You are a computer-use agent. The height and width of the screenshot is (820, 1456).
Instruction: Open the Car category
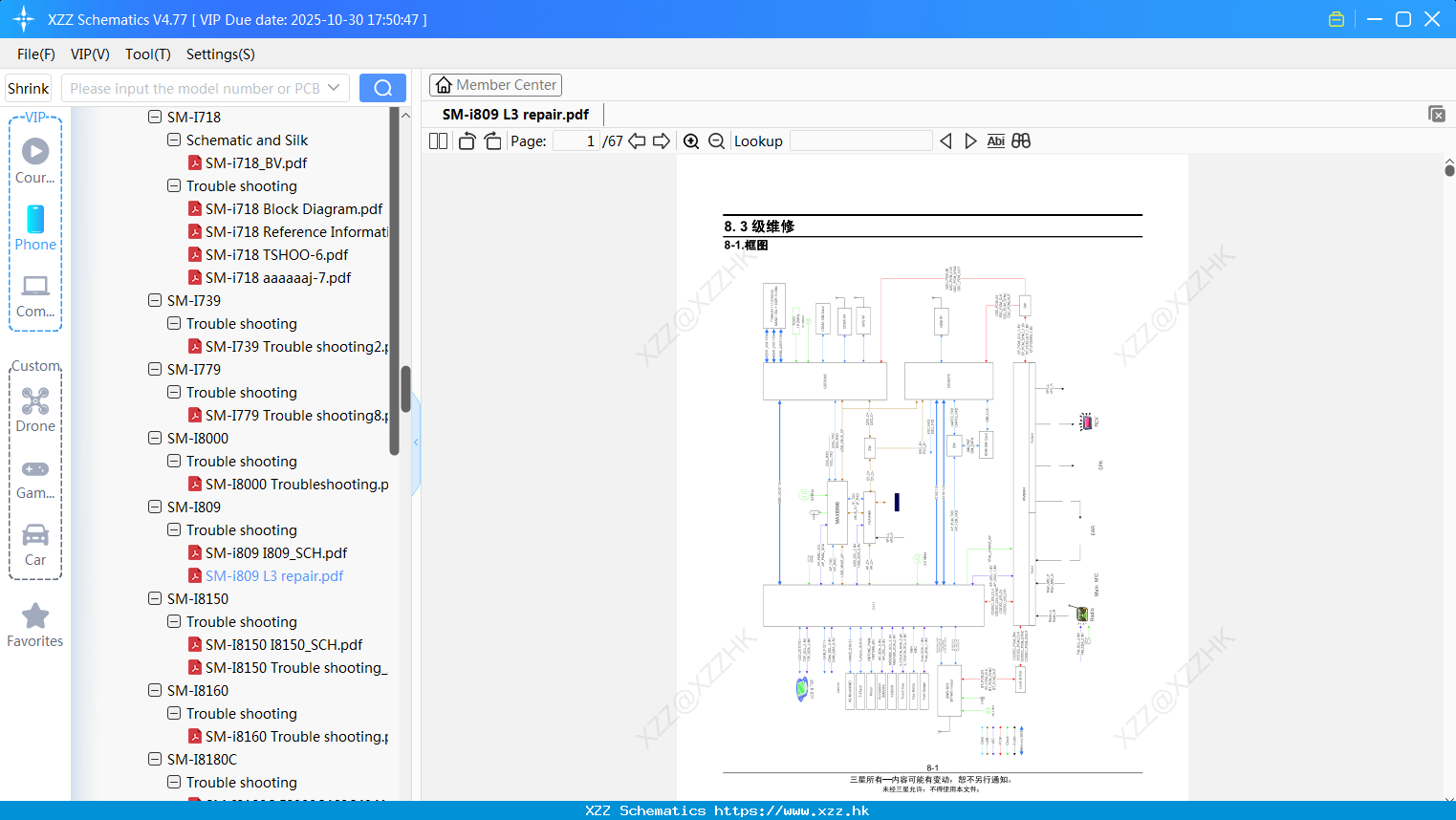click(35, 545)
